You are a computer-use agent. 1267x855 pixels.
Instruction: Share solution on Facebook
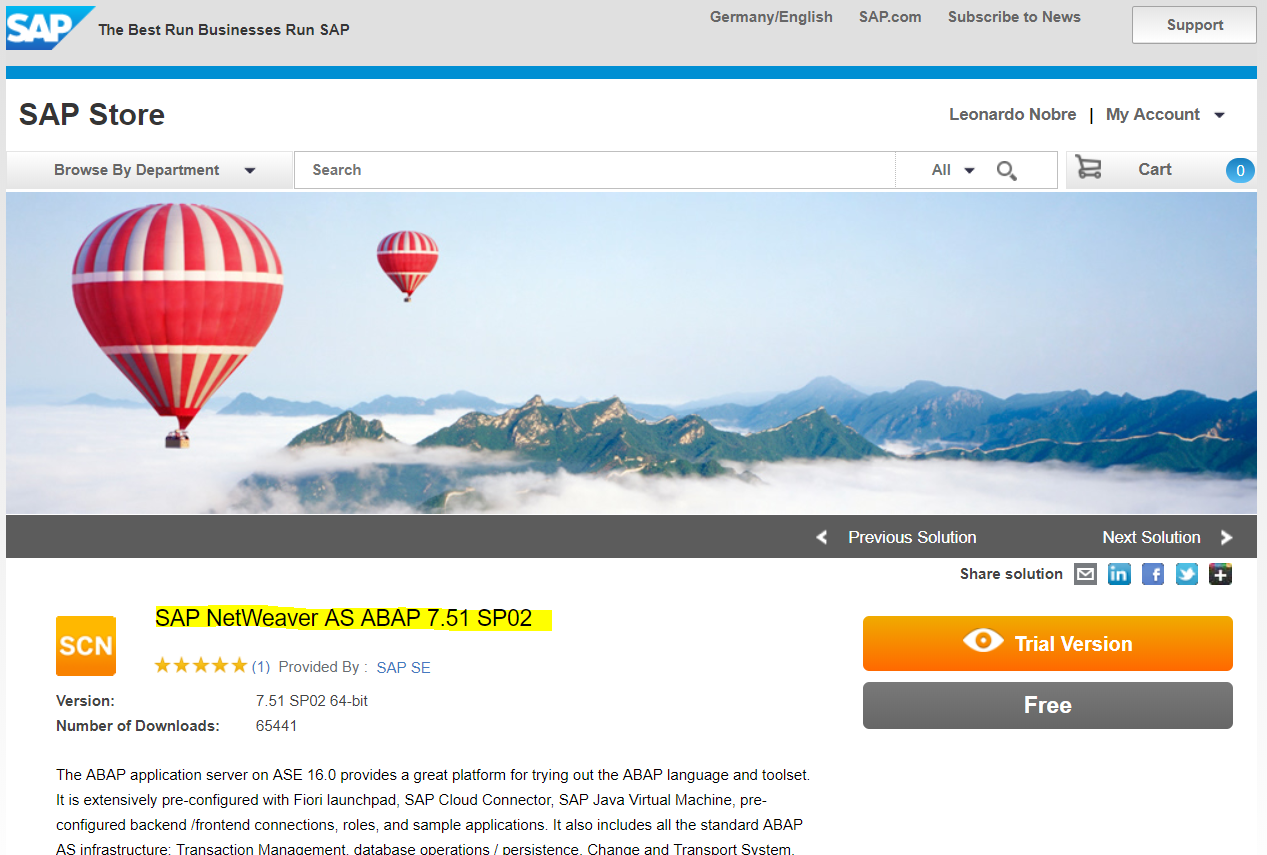click(1153, 574)
